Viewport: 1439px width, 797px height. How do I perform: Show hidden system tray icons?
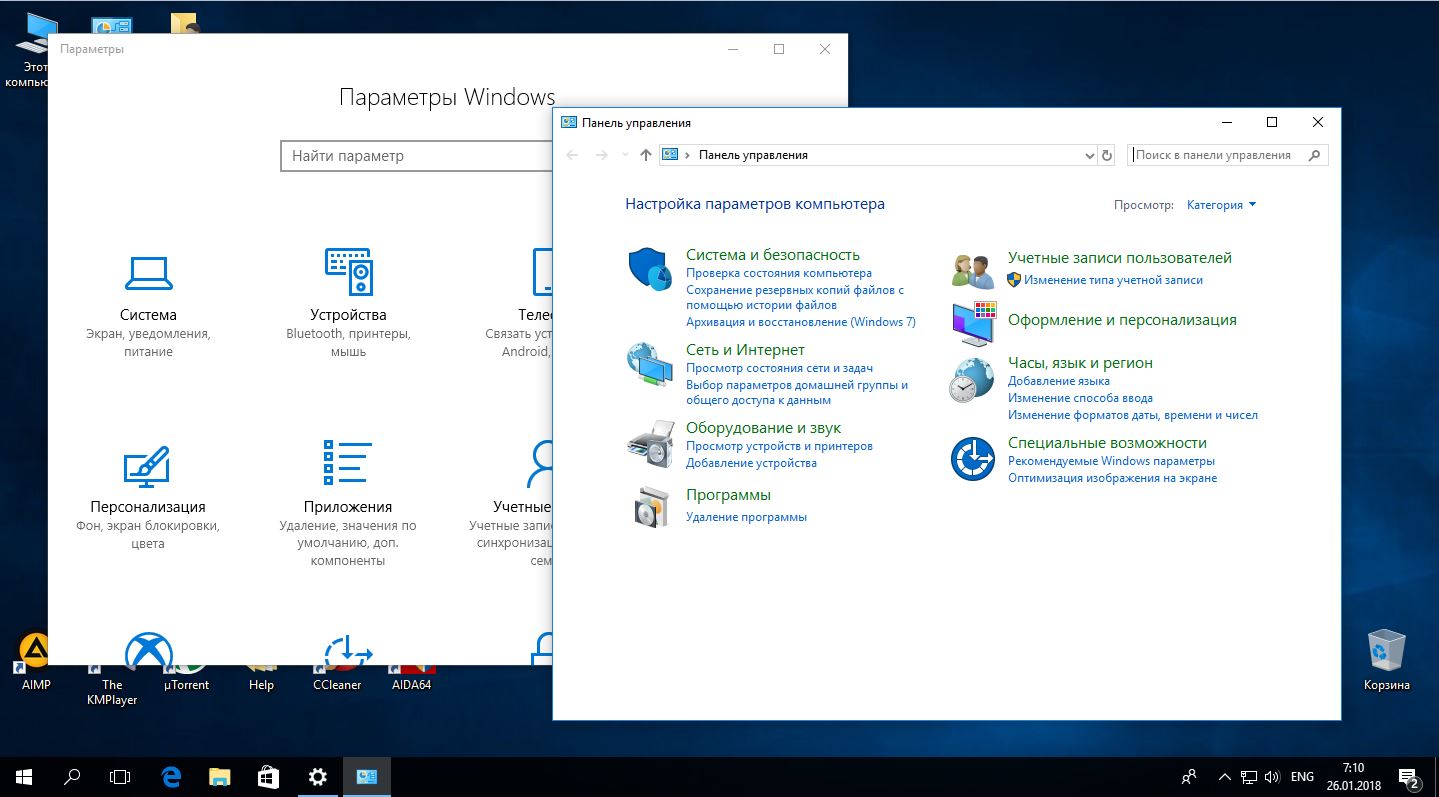[1224, 777]
